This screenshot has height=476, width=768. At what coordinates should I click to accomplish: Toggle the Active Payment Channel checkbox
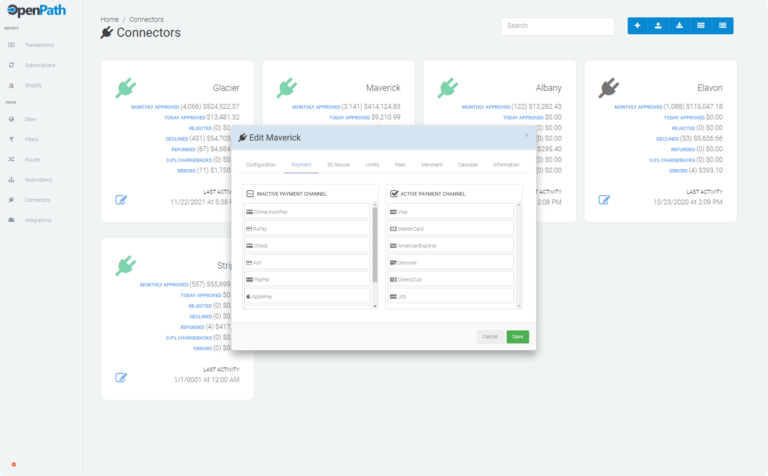394,193
